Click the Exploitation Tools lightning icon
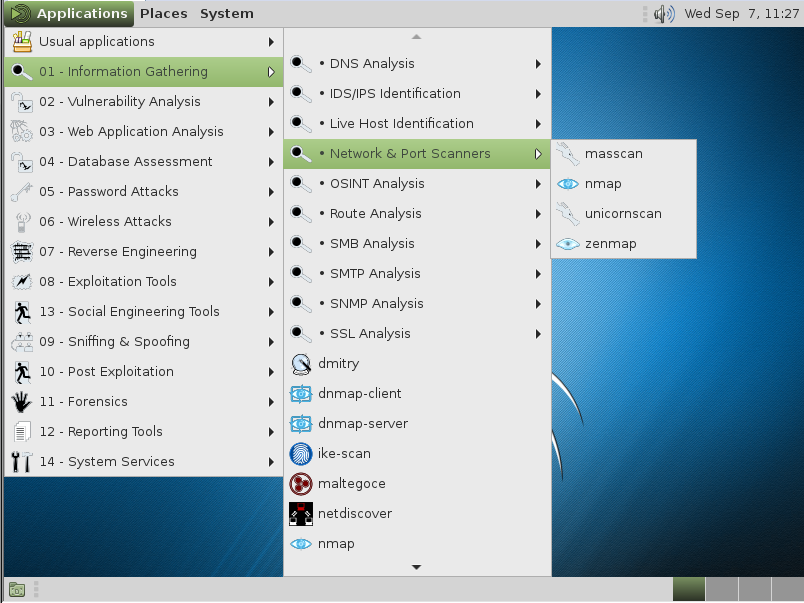804x603 pixels. pyautogui.click(x=22, y=282)
